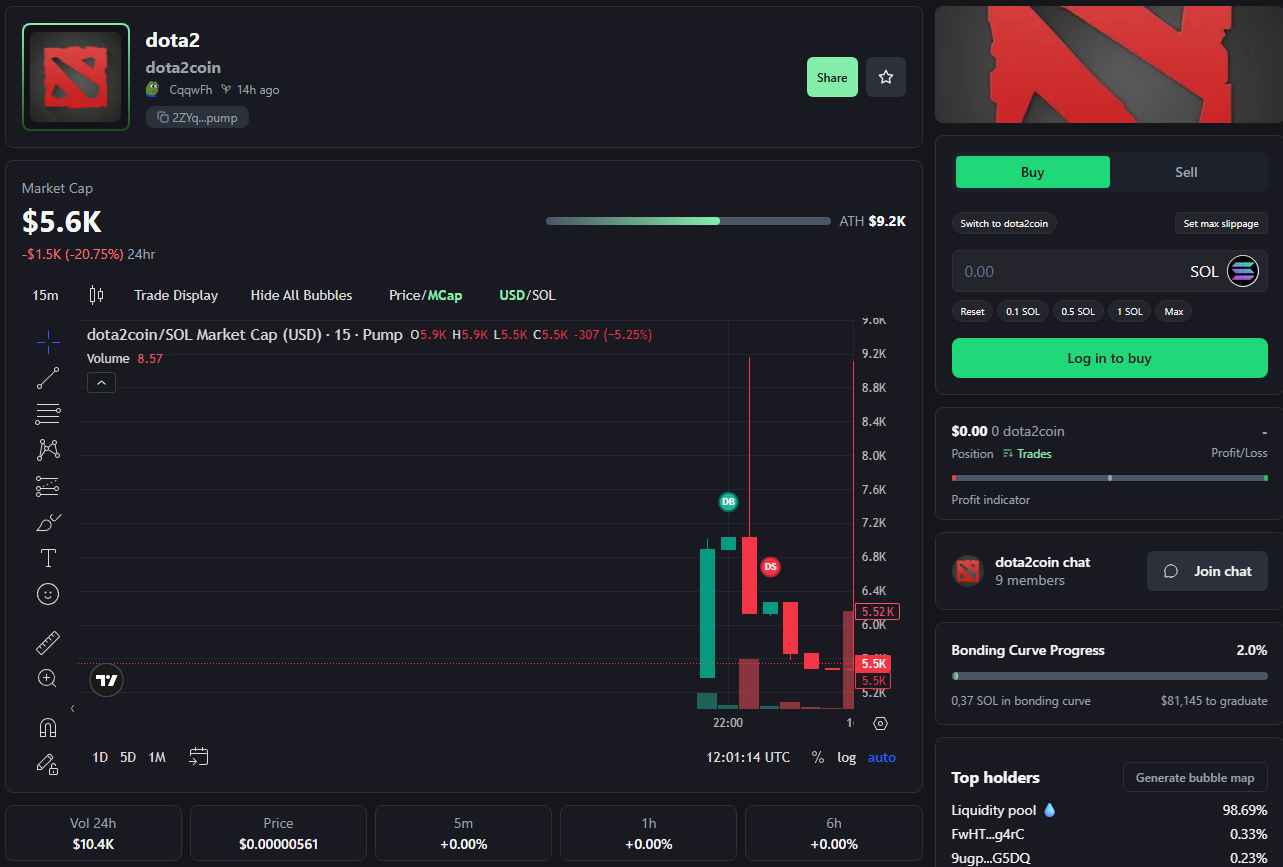Select the crosshair cursor tool
The image size is (1283, 867).
click(48, 342)
